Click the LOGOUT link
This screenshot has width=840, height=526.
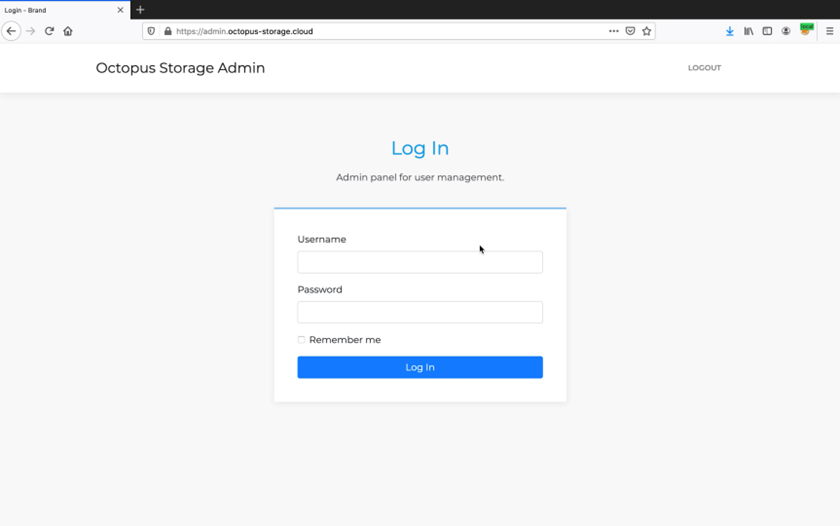(x=704, y=68)
